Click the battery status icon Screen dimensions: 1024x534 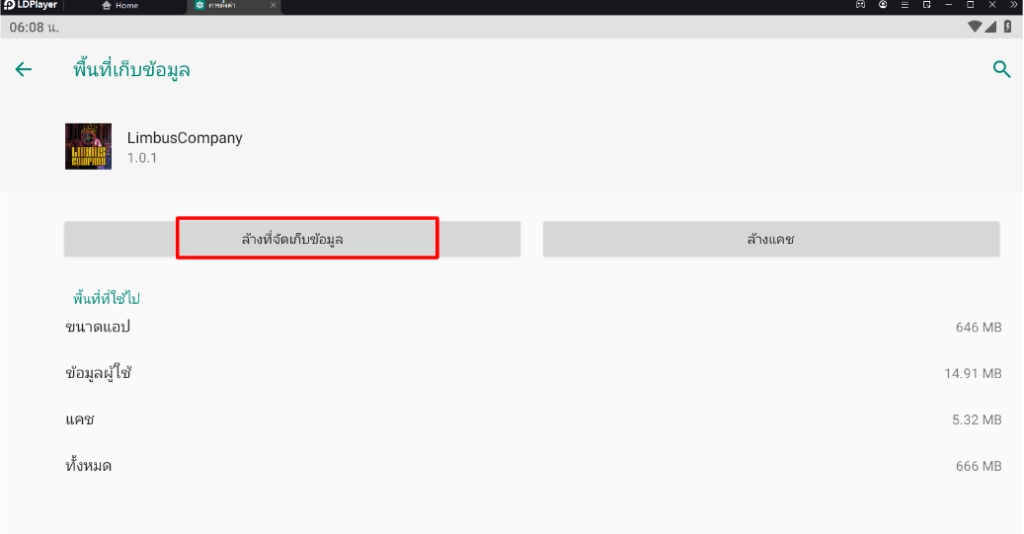1008,27
